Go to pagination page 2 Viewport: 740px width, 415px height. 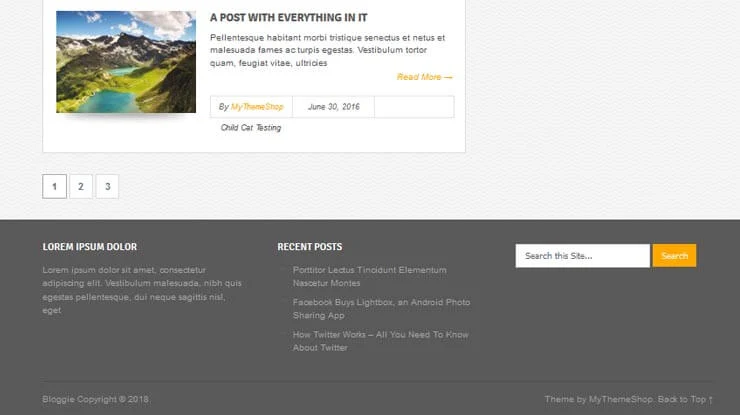click(x=81, y=186)
